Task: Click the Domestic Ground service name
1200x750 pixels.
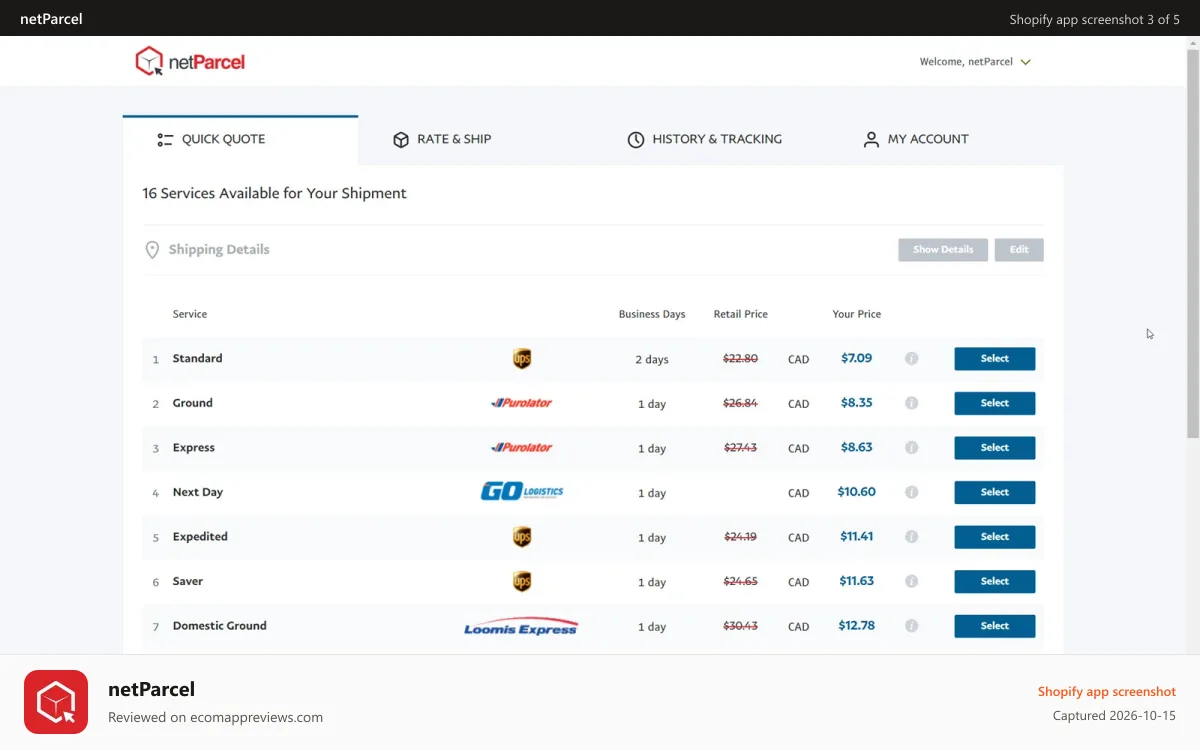Action: (220, 626)
